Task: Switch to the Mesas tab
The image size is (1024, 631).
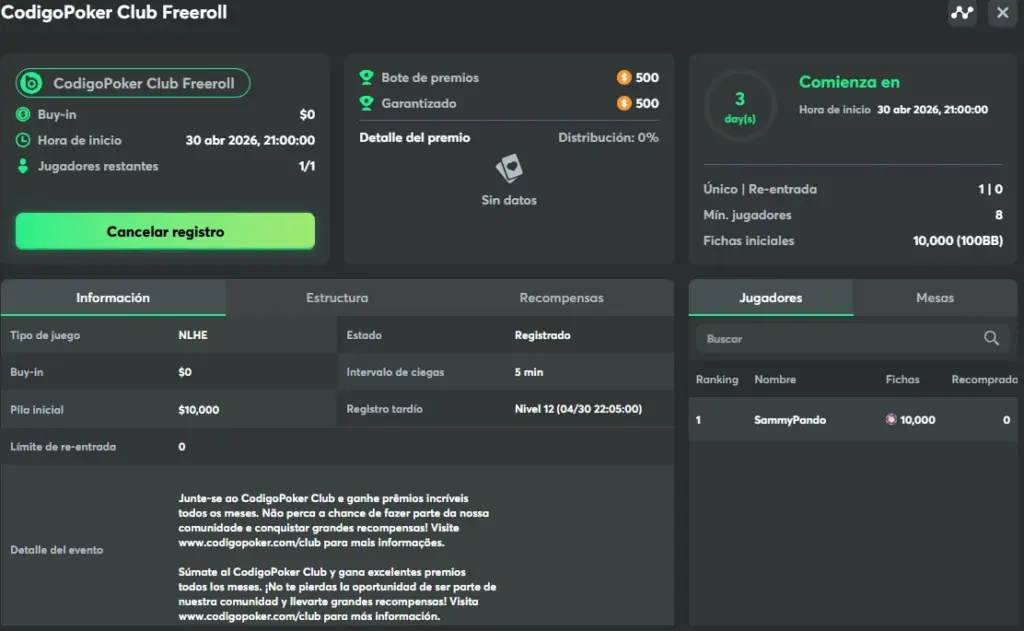Action: 935,298
